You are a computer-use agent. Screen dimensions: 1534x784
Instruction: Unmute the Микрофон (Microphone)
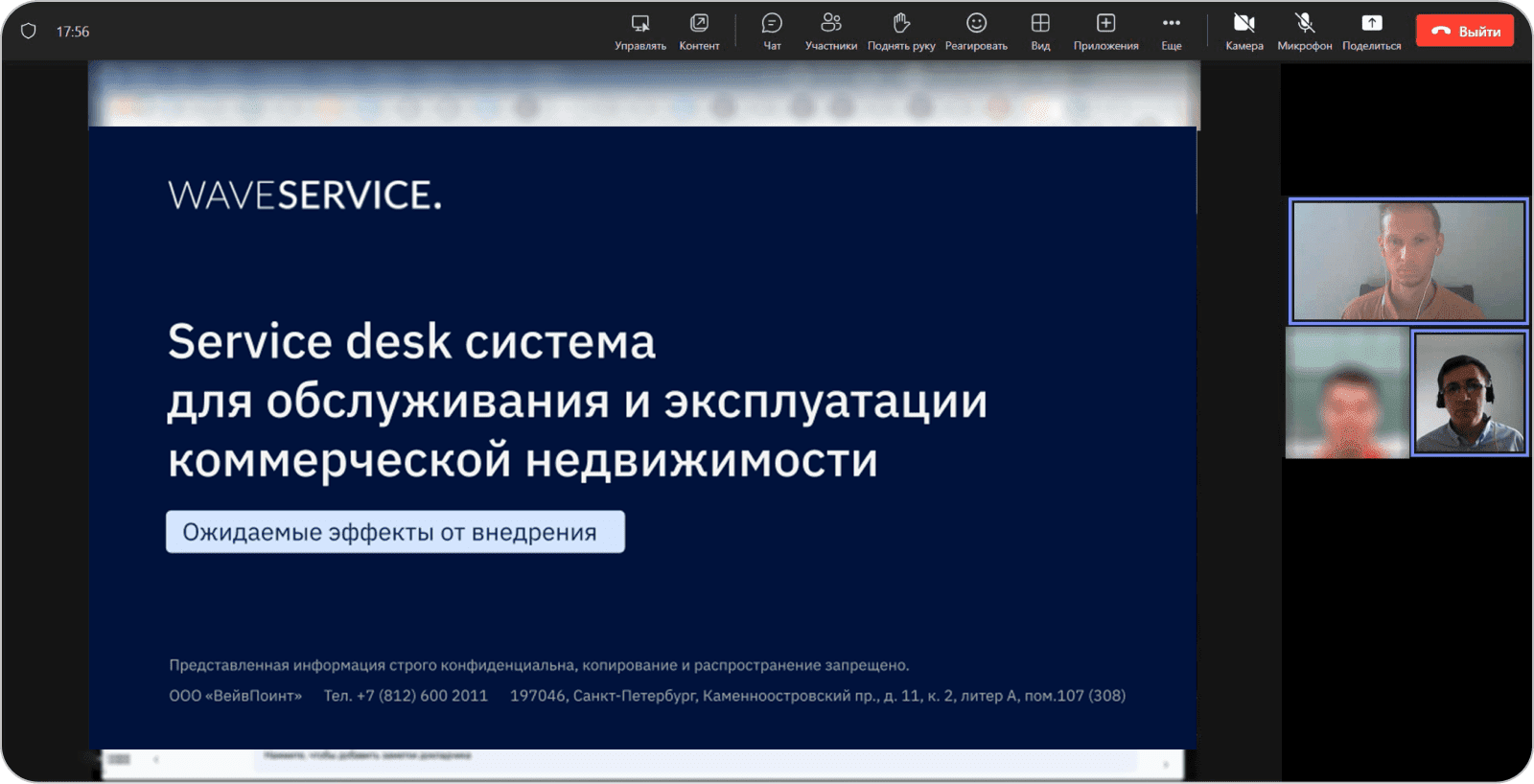tap(1304, 31)
